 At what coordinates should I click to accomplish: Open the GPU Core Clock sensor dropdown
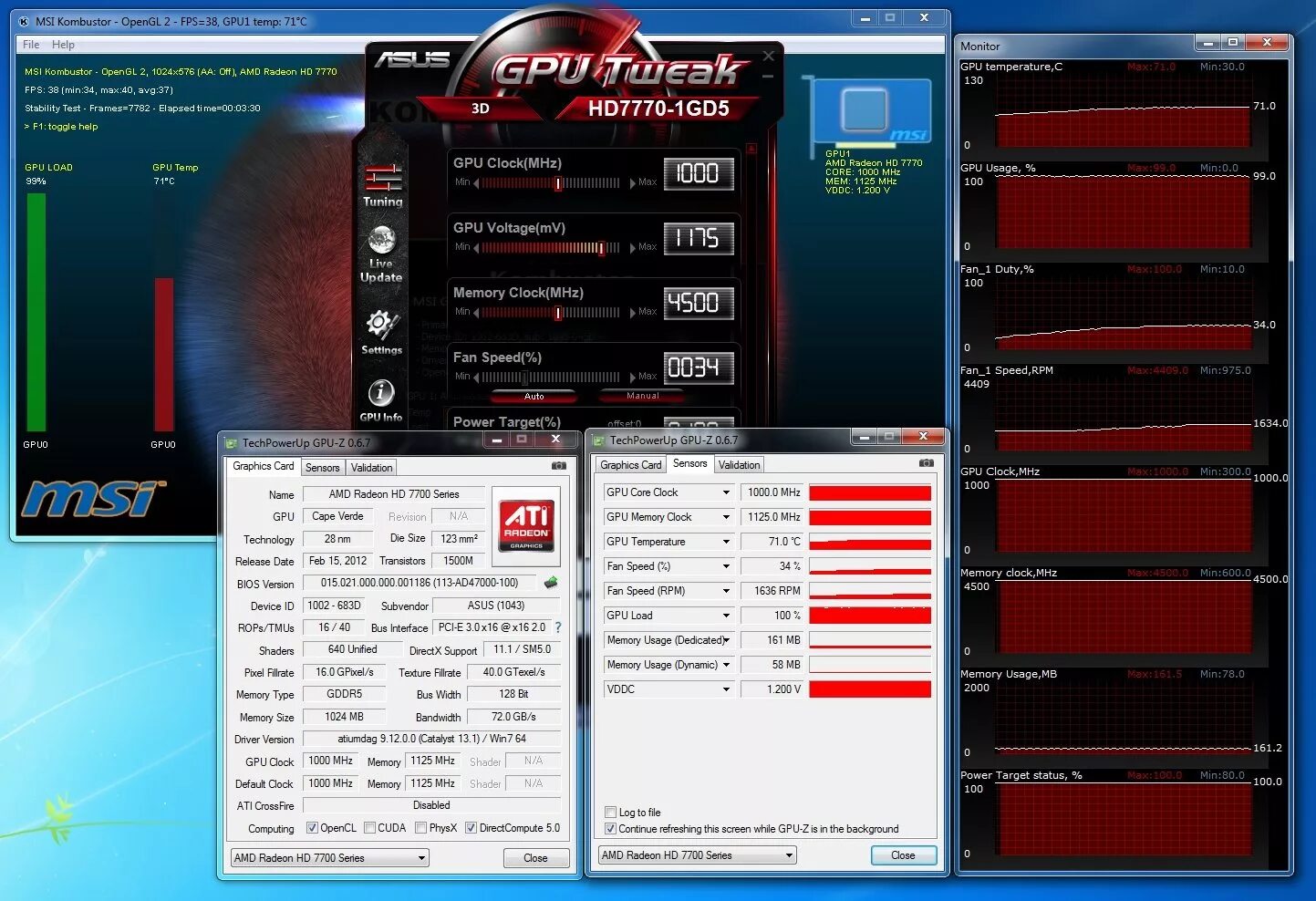[726, 492]
